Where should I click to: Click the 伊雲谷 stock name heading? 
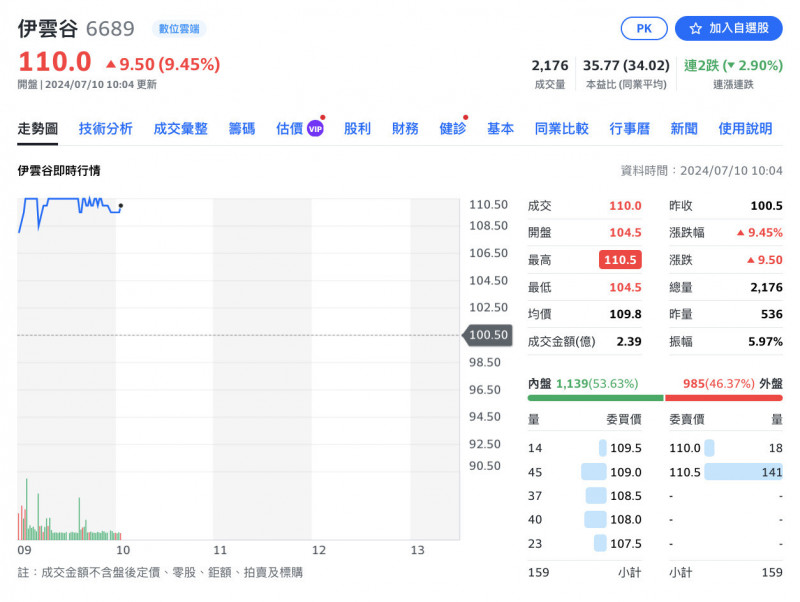tap(47, 29)
